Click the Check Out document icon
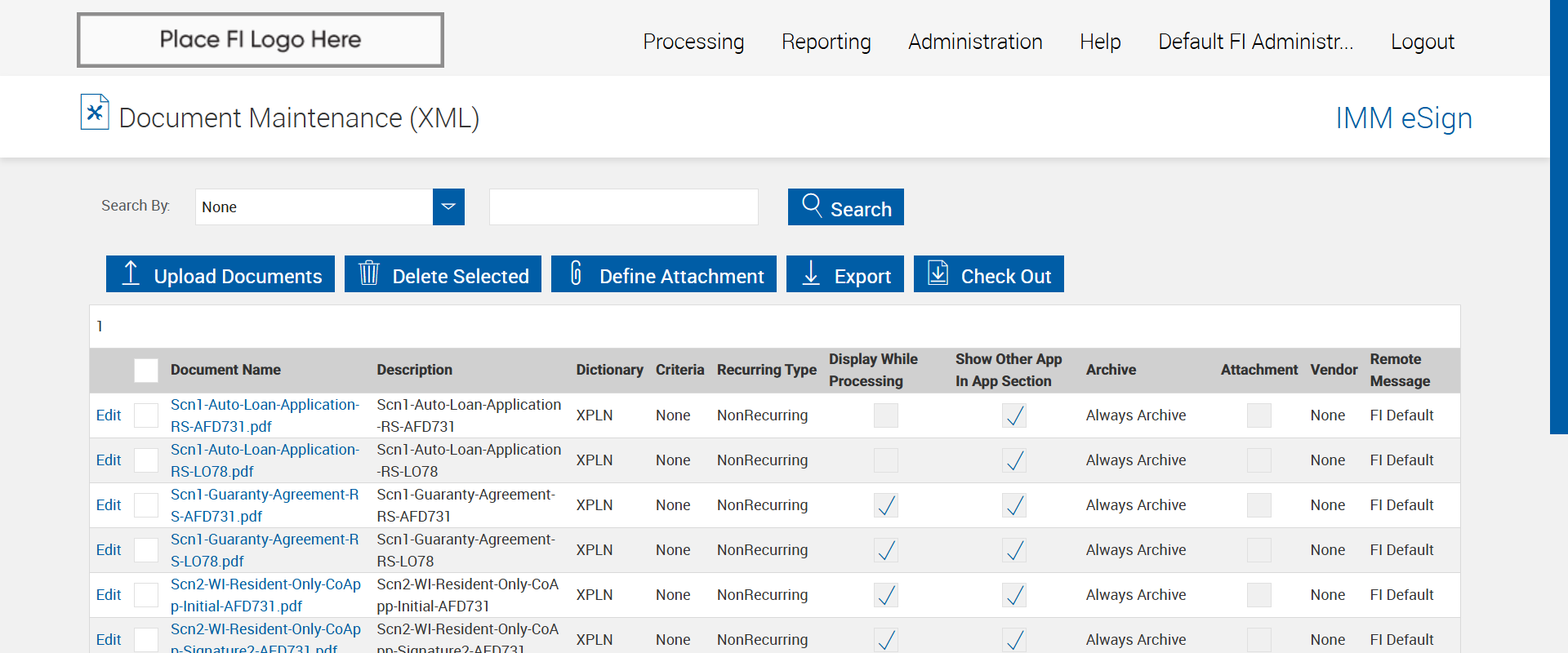The image size is (1568, 653). click(x=938, y=273)
